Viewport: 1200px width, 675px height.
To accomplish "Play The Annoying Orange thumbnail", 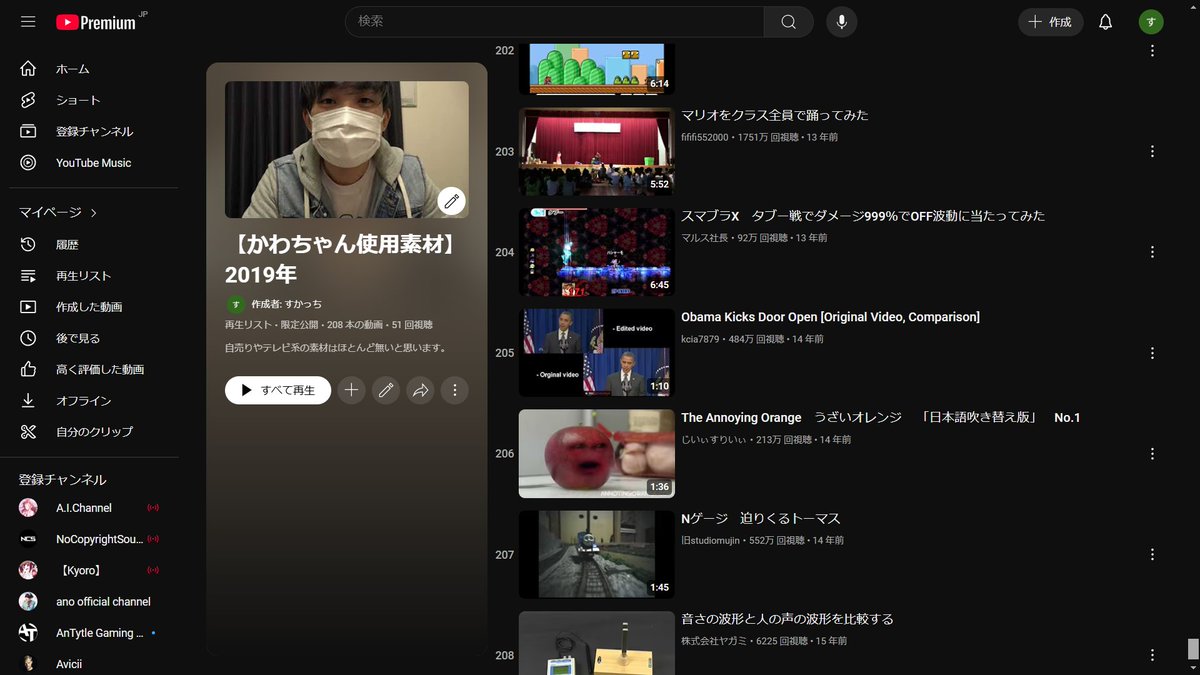I will click(596, 453).
